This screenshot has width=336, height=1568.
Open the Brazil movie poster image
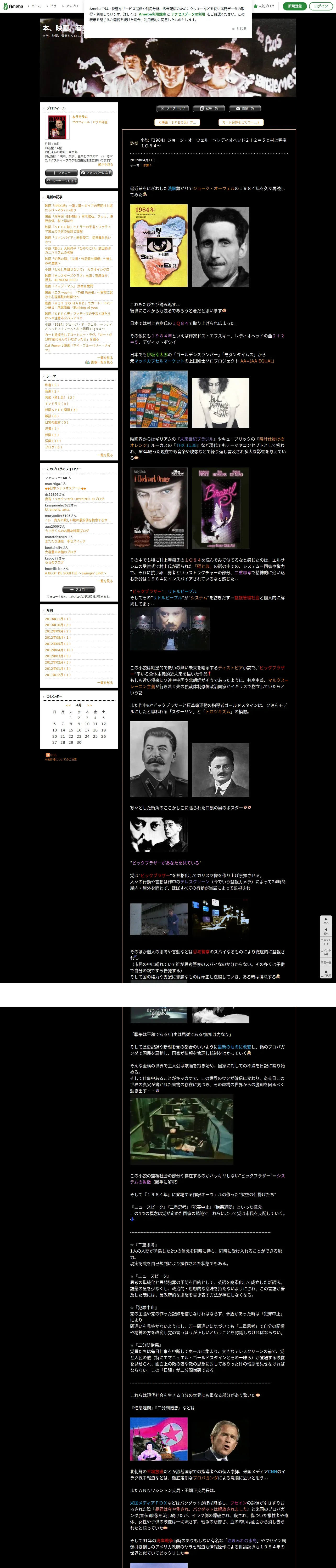point(220,509)
